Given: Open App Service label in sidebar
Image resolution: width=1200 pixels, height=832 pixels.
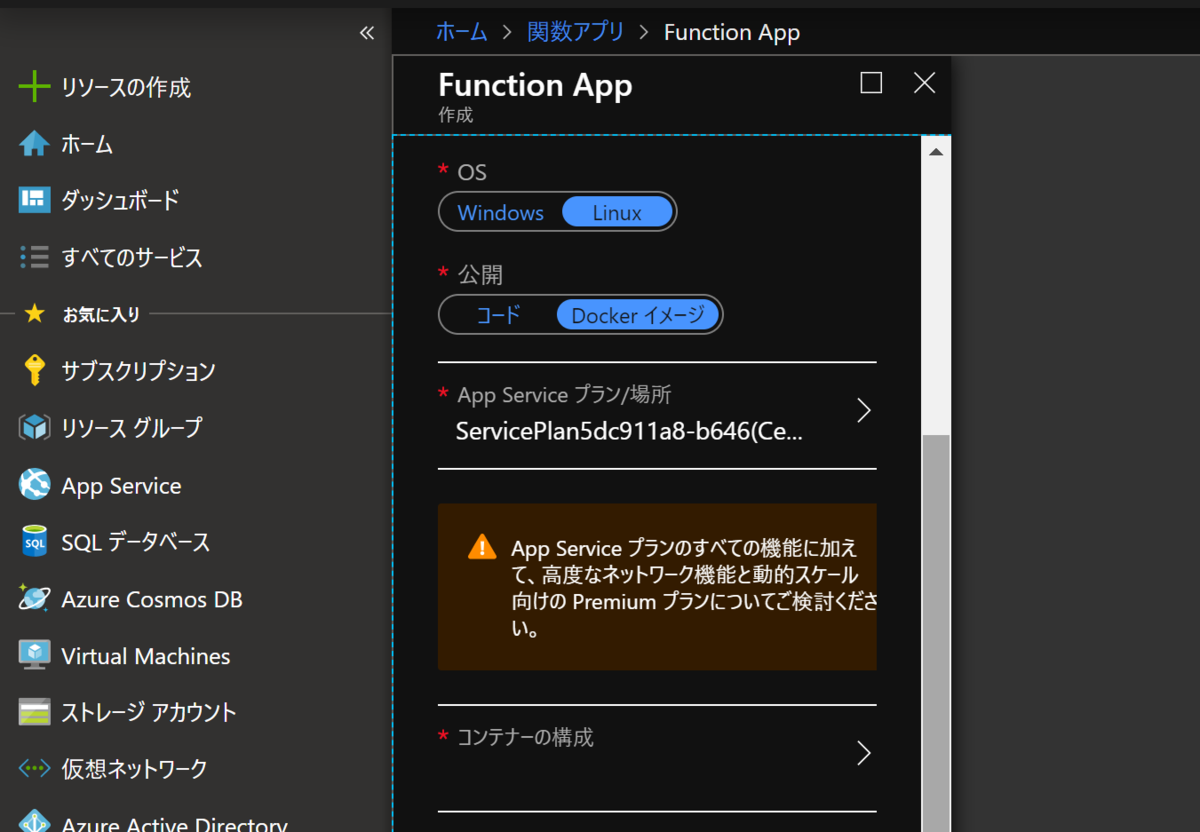Looking at the screenshot, I should (x=121, y=486).
